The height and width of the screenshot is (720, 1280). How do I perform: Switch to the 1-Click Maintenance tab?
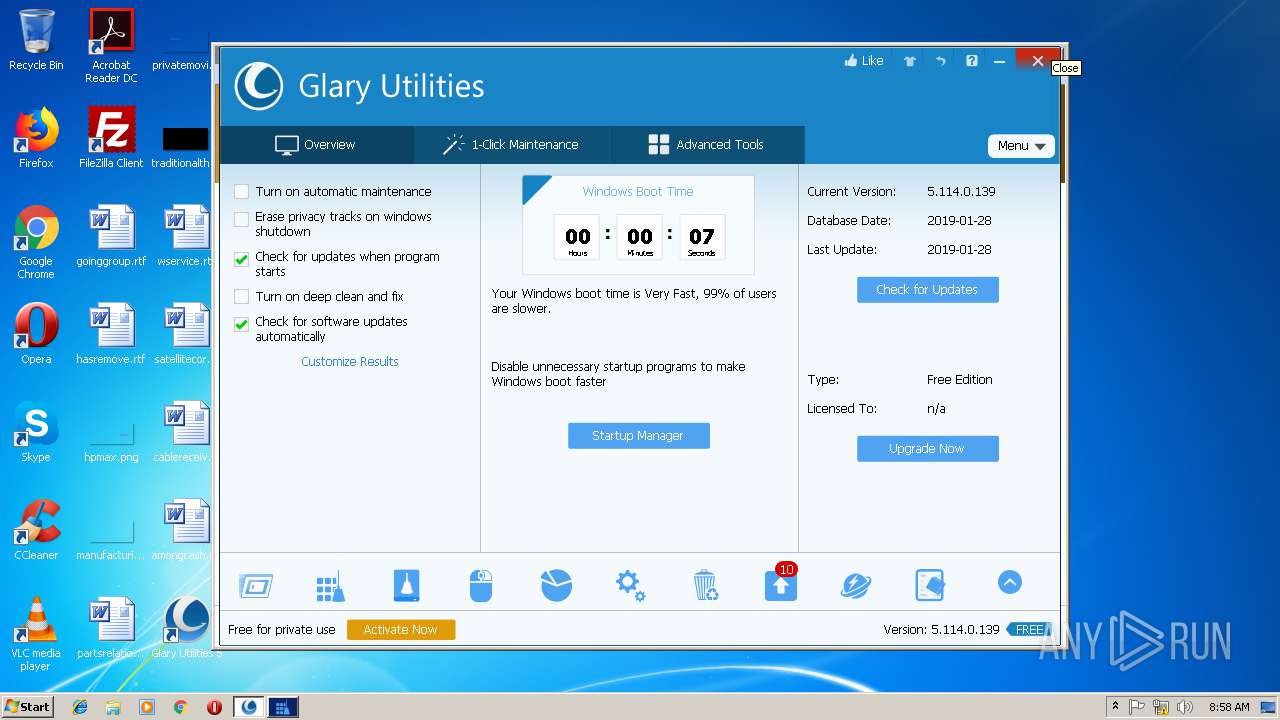511,145
